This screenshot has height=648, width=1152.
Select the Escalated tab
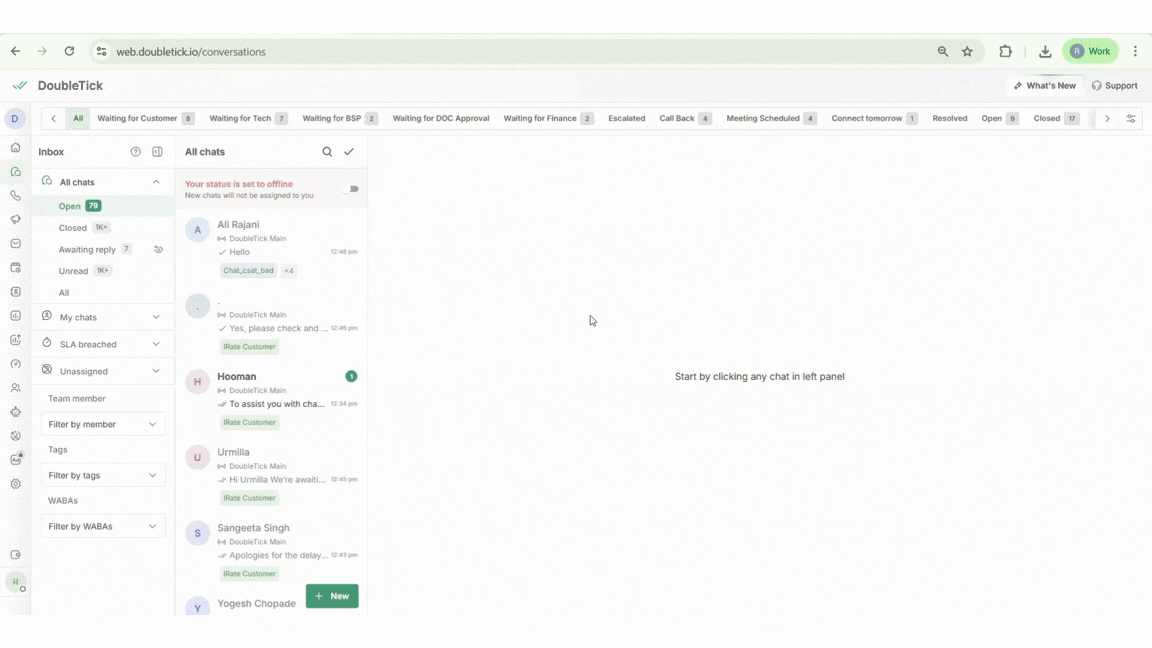[x=626, y=119]
